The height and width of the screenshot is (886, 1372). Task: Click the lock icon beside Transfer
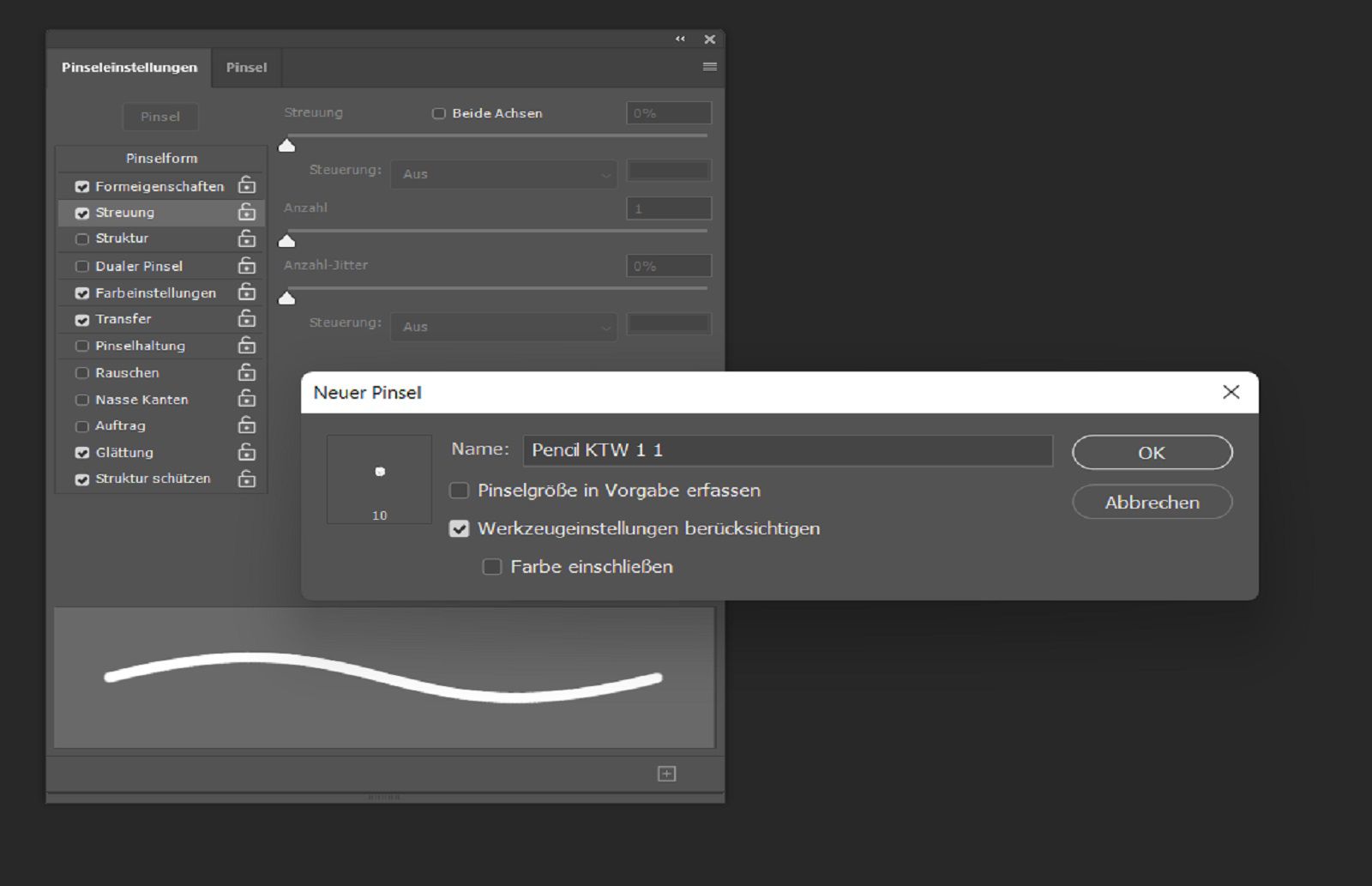[x=247, y=318]
